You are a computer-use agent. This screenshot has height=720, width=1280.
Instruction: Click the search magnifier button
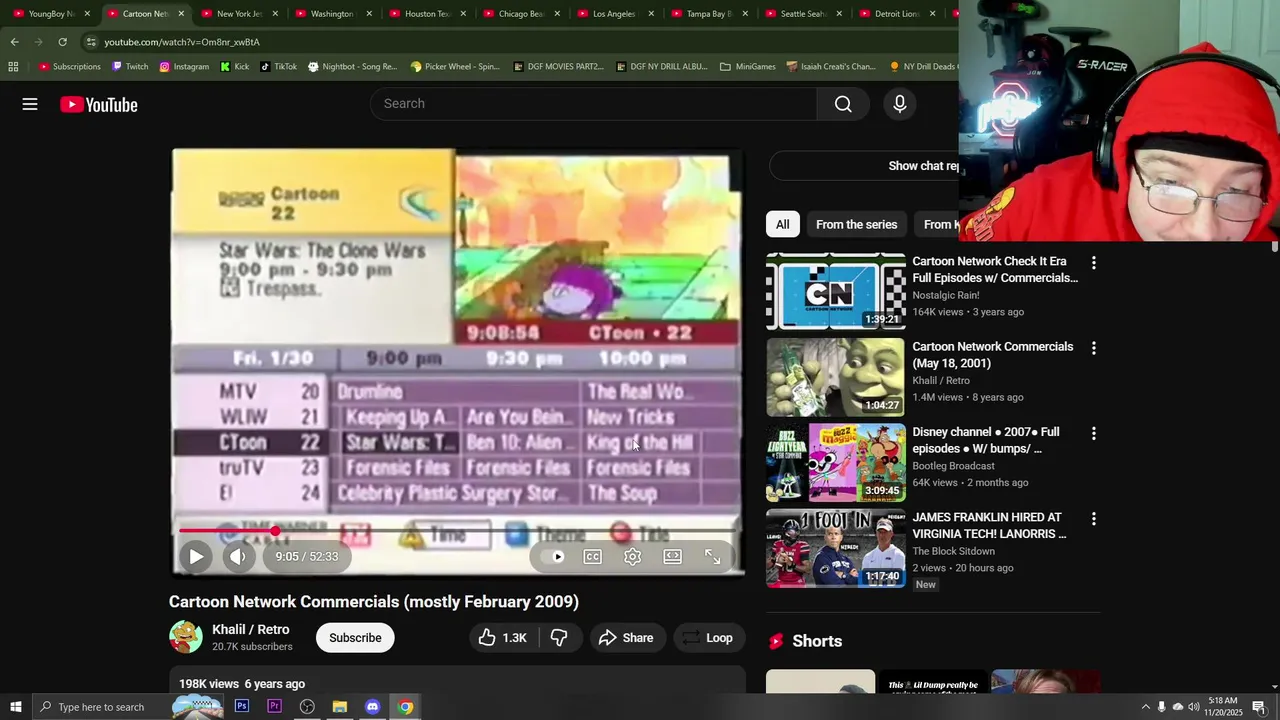click(x=843, y=104)
